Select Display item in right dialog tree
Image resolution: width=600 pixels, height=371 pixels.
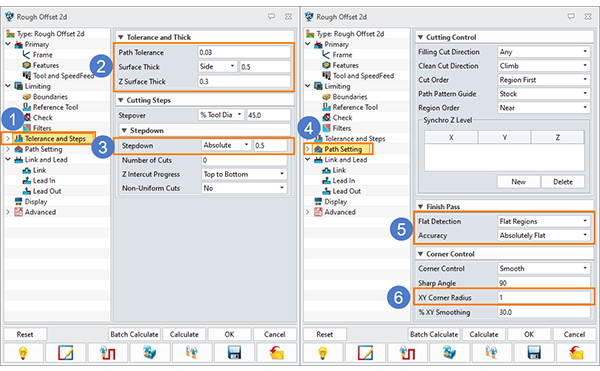point(335,202)
